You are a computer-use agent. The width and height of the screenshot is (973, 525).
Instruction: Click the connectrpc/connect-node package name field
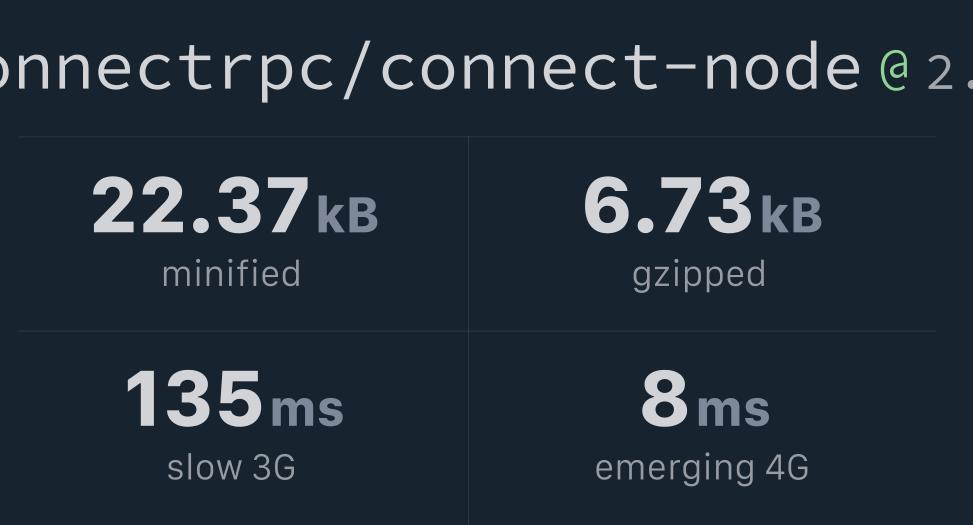[x=430, y=70]
